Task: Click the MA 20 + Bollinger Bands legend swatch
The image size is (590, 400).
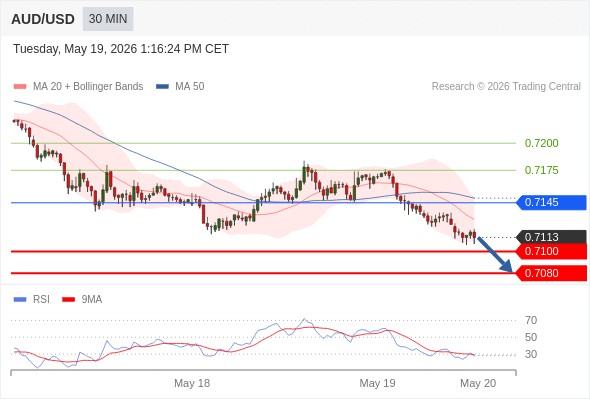Action: coord(20,87)
